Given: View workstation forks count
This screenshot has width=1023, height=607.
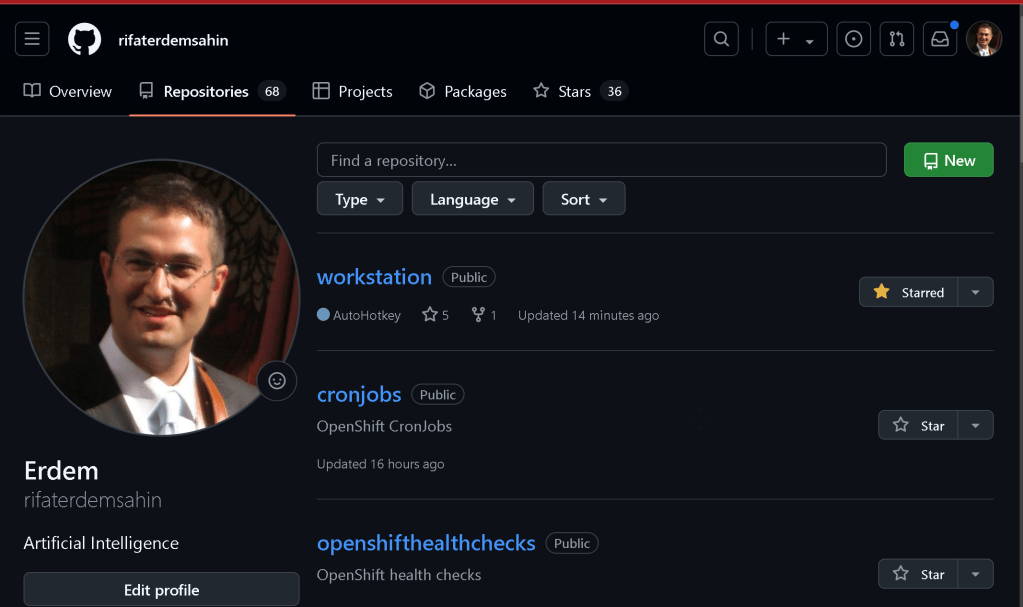Looking at the screenshot, I should (x=484, y=315).
